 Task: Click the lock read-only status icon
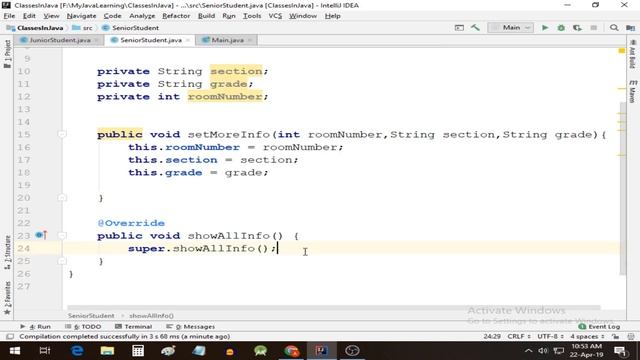616,337
